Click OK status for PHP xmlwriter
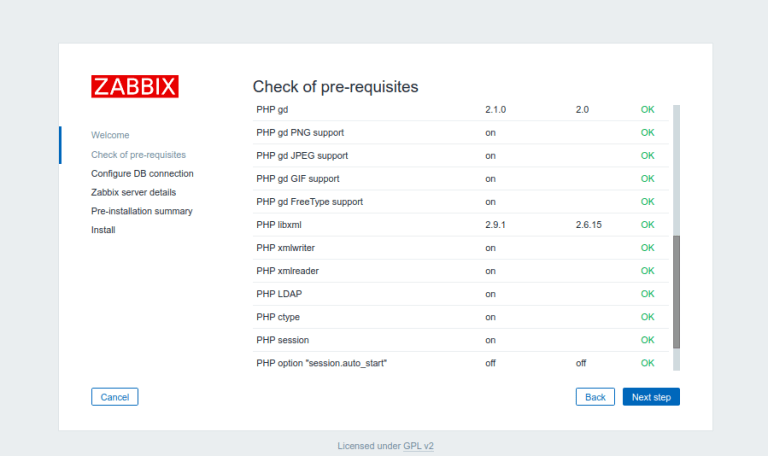Screen dimensions: 768x456 [x=648, y=248]
